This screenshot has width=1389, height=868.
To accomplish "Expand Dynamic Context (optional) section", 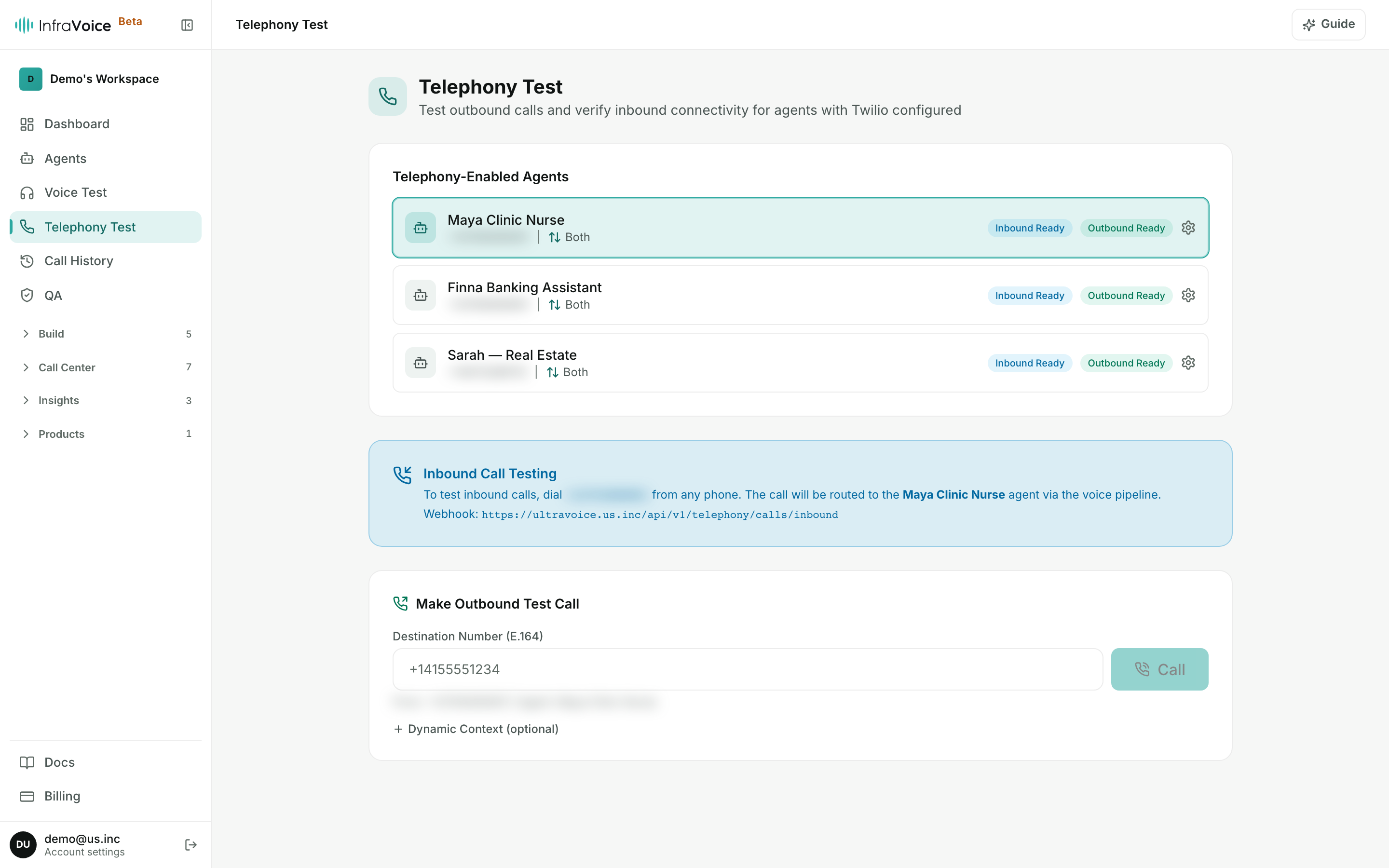I will pyautogui.click(x=476, y=729).
